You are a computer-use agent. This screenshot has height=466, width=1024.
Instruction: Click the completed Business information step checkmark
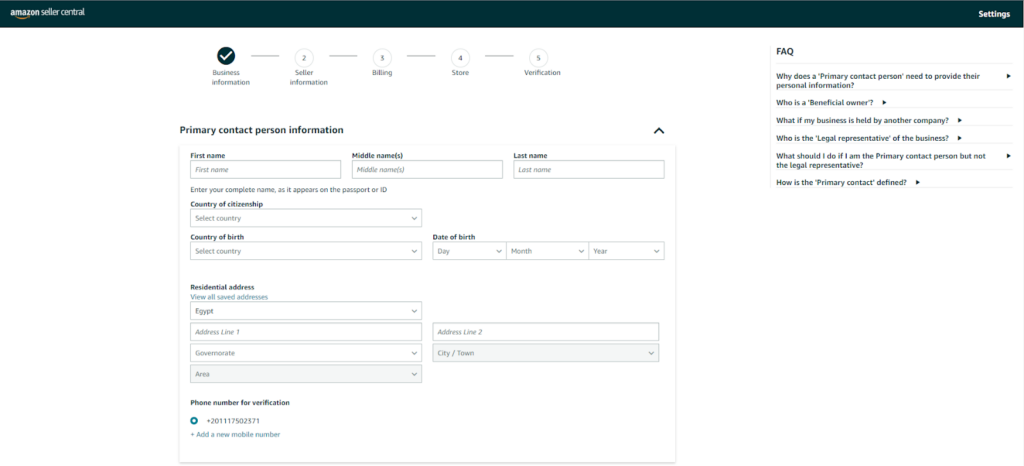pyautogui.click(x=226, y=56)
